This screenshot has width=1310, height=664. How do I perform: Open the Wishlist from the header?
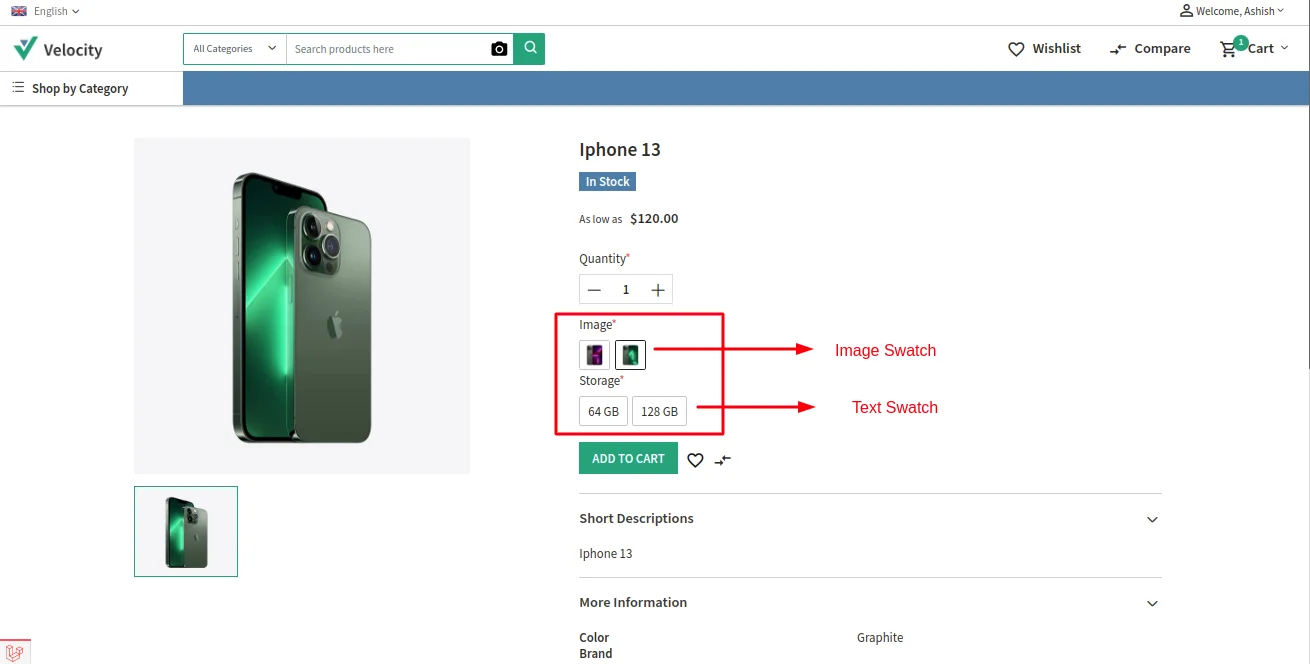coord(1044,49)
